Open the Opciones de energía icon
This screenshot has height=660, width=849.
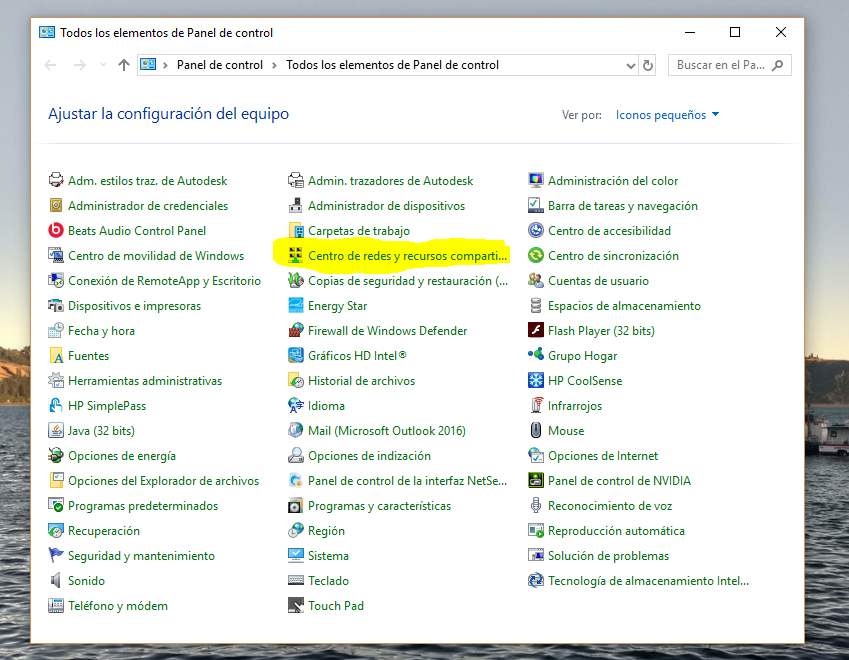56,456
